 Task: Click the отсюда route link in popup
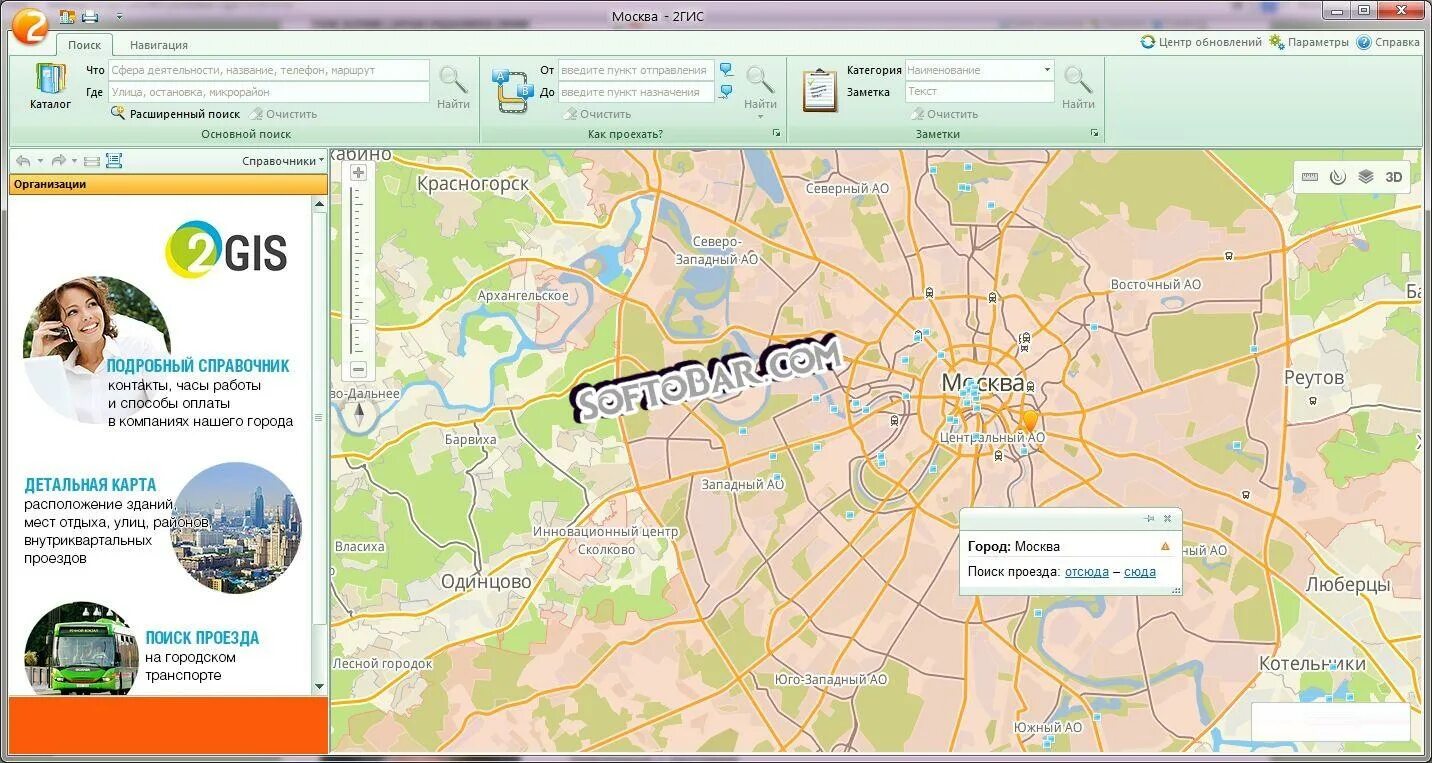(1087, 572)
